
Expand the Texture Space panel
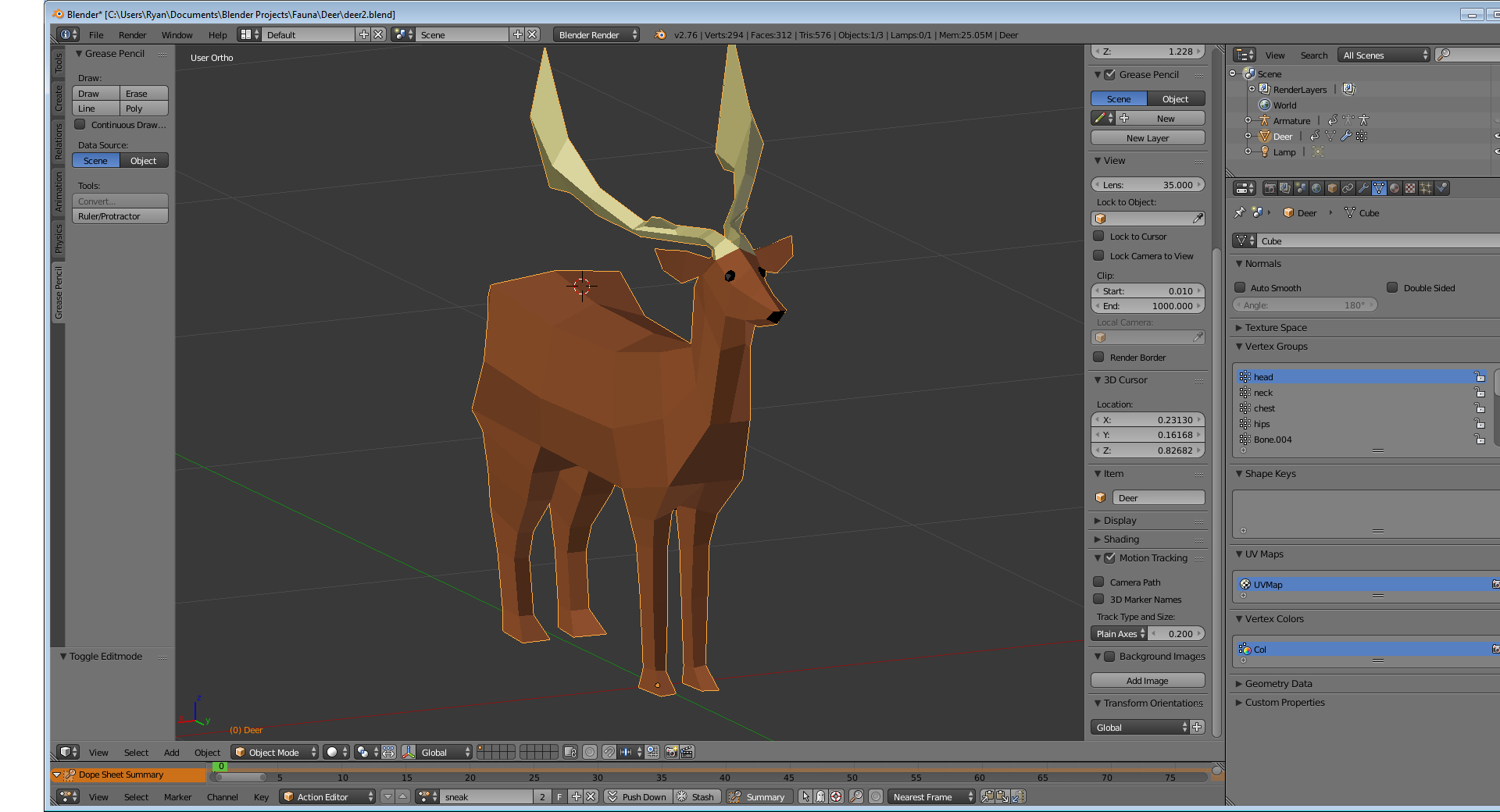point(1276,327)
